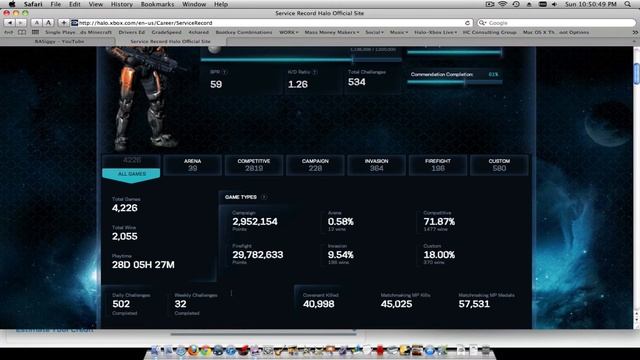Image resolution: width=640 pixels, height=360 pixels.
Task: Open the Bookmarks menu
Action: click(157, 4)
